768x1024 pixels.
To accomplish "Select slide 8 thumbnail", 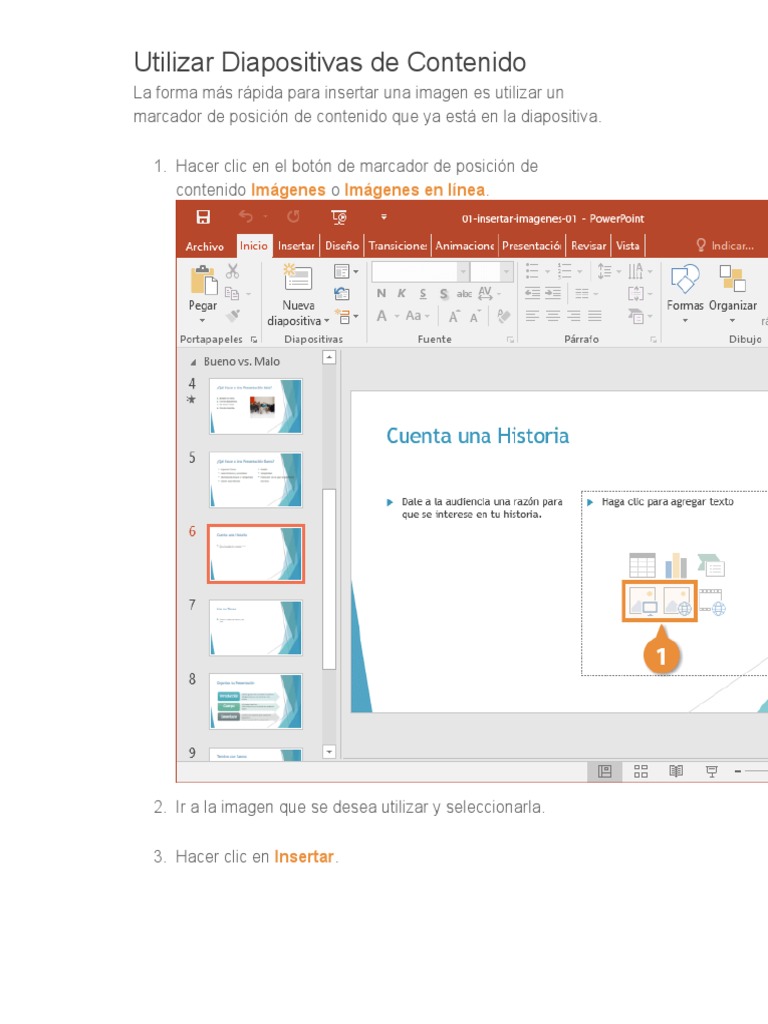I will (255, 701).
